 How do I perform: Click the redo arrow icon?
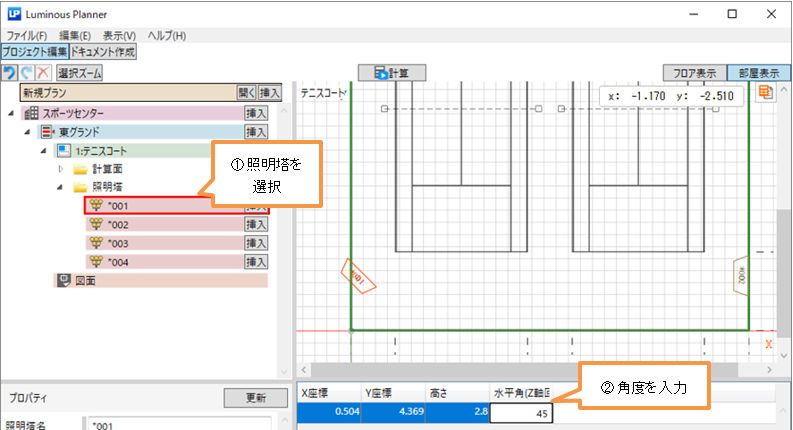pos(26,73)
